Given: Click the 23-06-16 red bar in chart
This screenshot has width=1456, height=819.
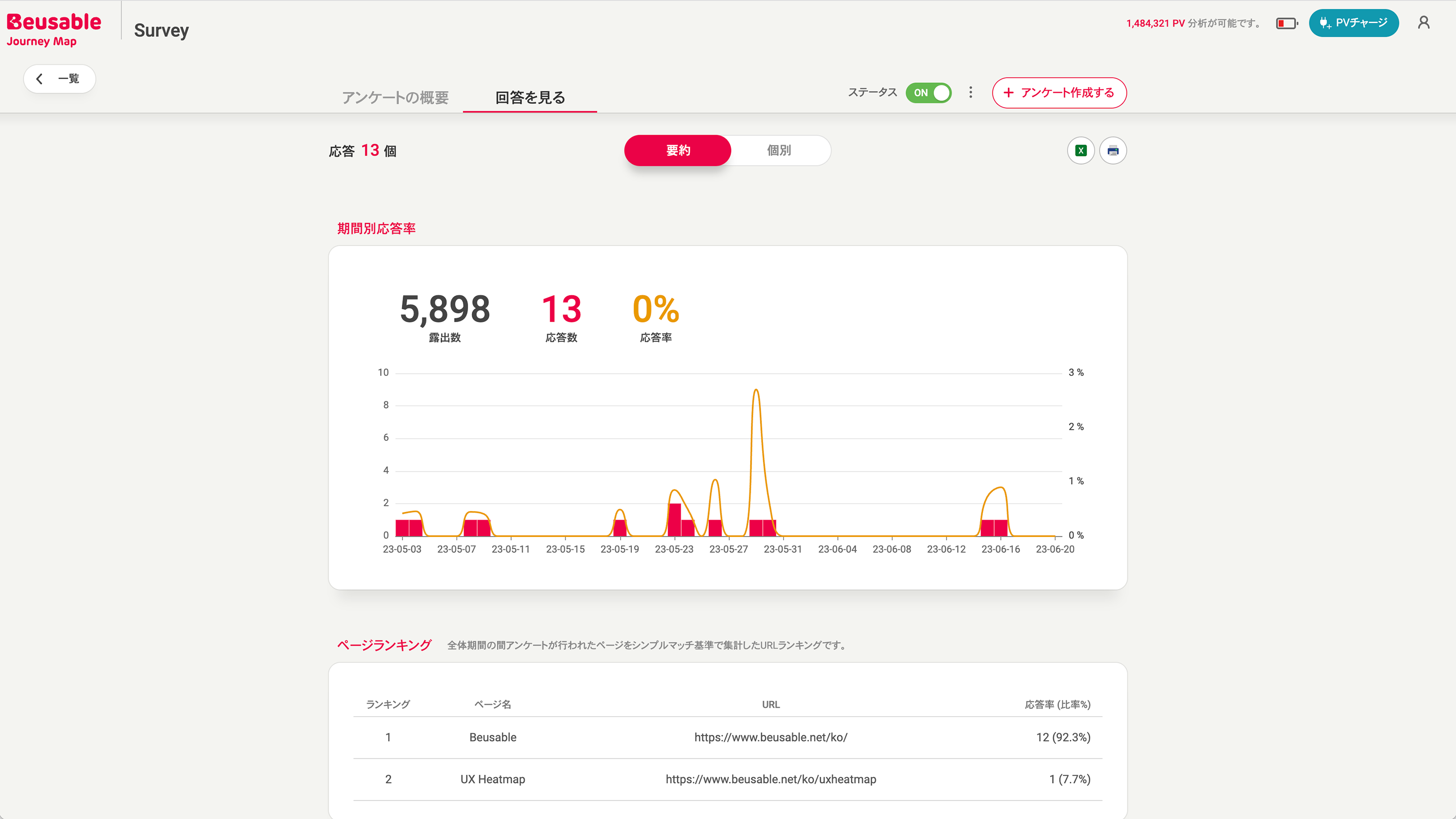Looking at the screenshot, I should tap(1001, 527).
